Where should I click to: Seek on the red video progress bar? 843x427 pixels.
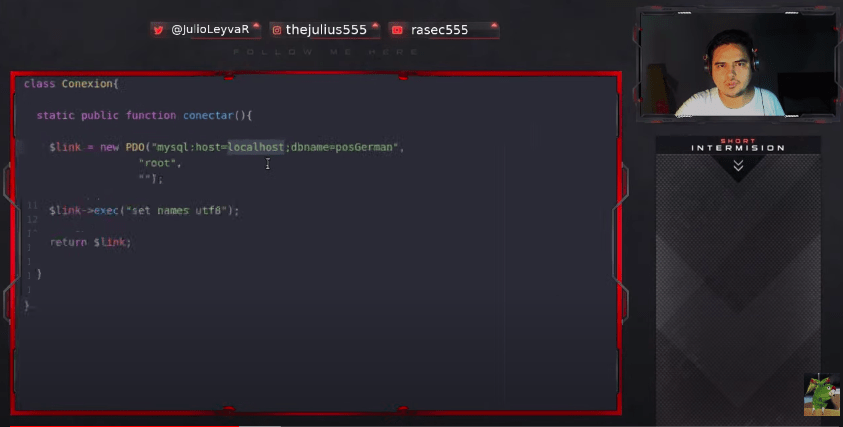click(x=120, y=425)
